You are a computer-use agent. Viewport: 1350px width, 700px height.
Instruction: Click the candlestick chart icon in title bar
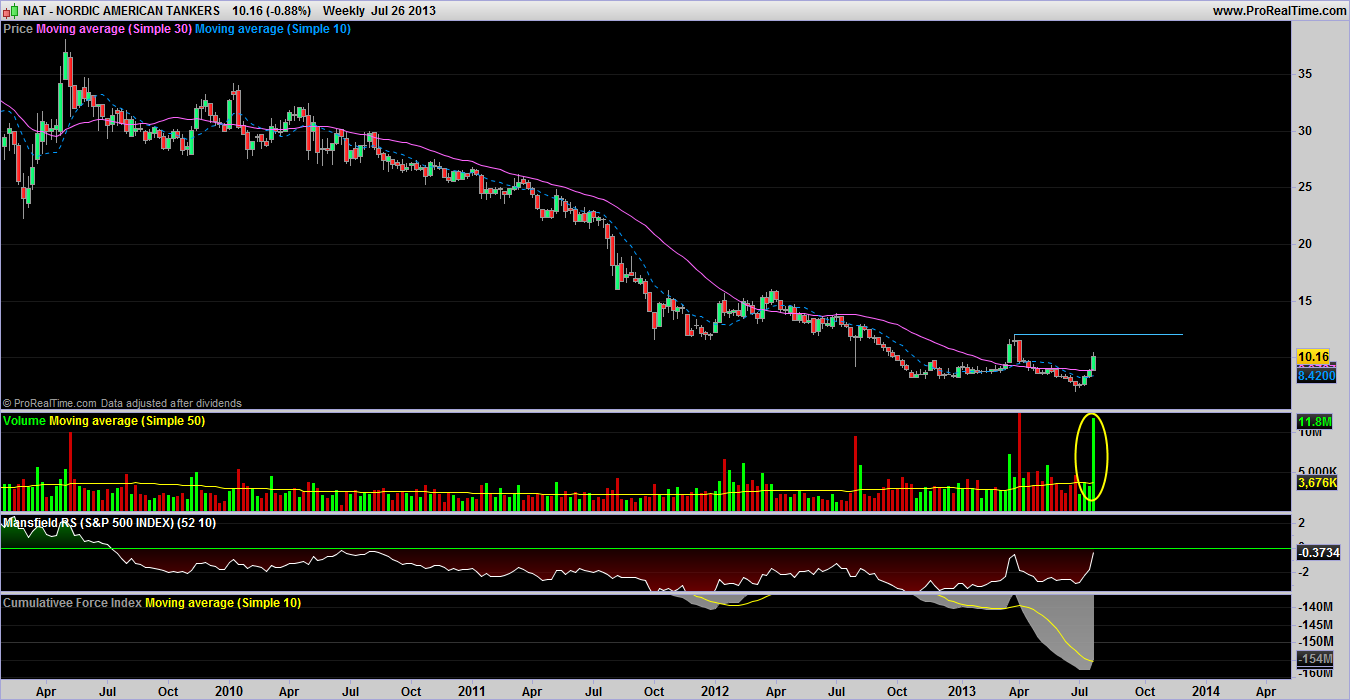(10, 10)
